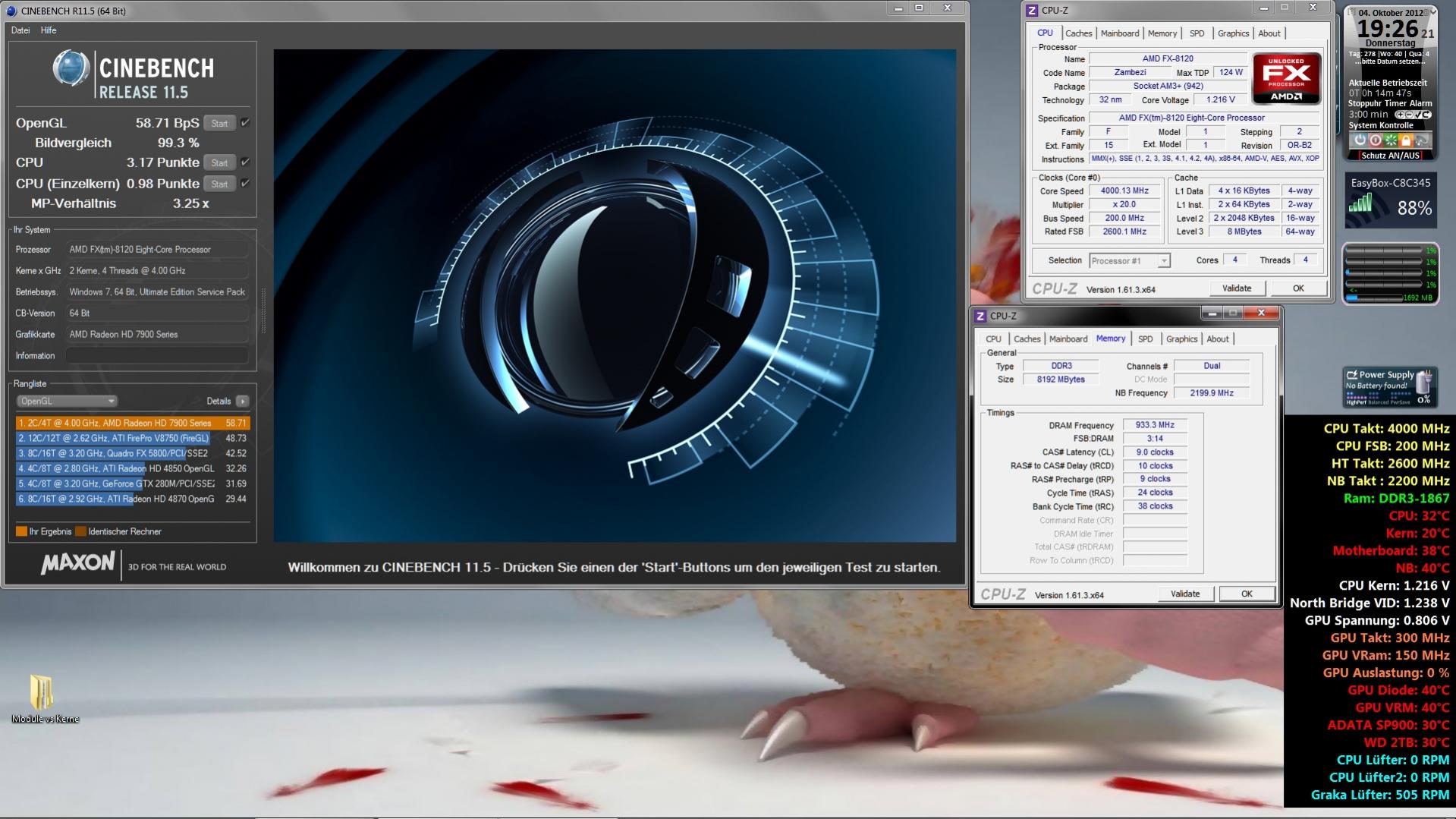Screen dimensions: 1456x819
Task: Click the top CPU-Z title bar Z icon
Action: [x=1031, y=11]
